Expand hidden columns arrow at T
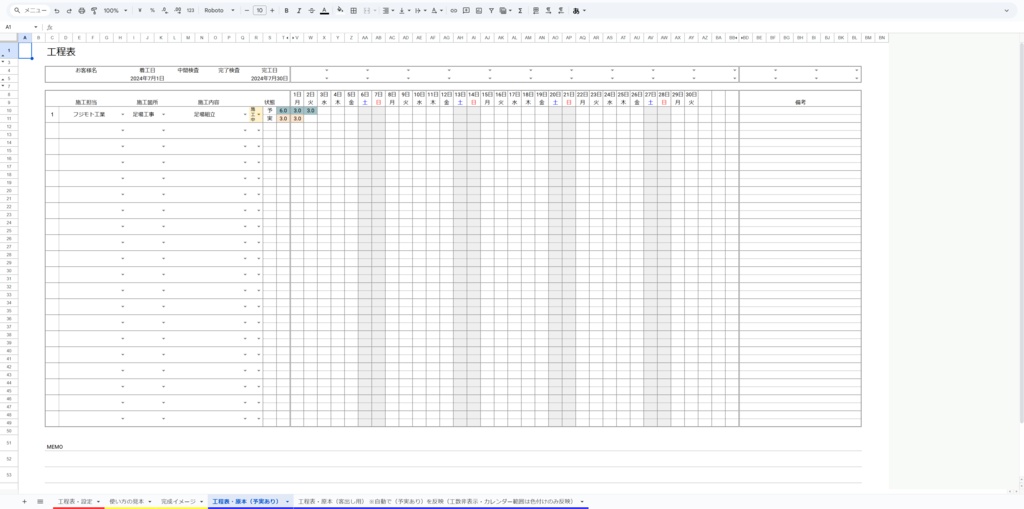Image resolution: width=1024 pixels, height=509 pixels. (x=287, y=38)
